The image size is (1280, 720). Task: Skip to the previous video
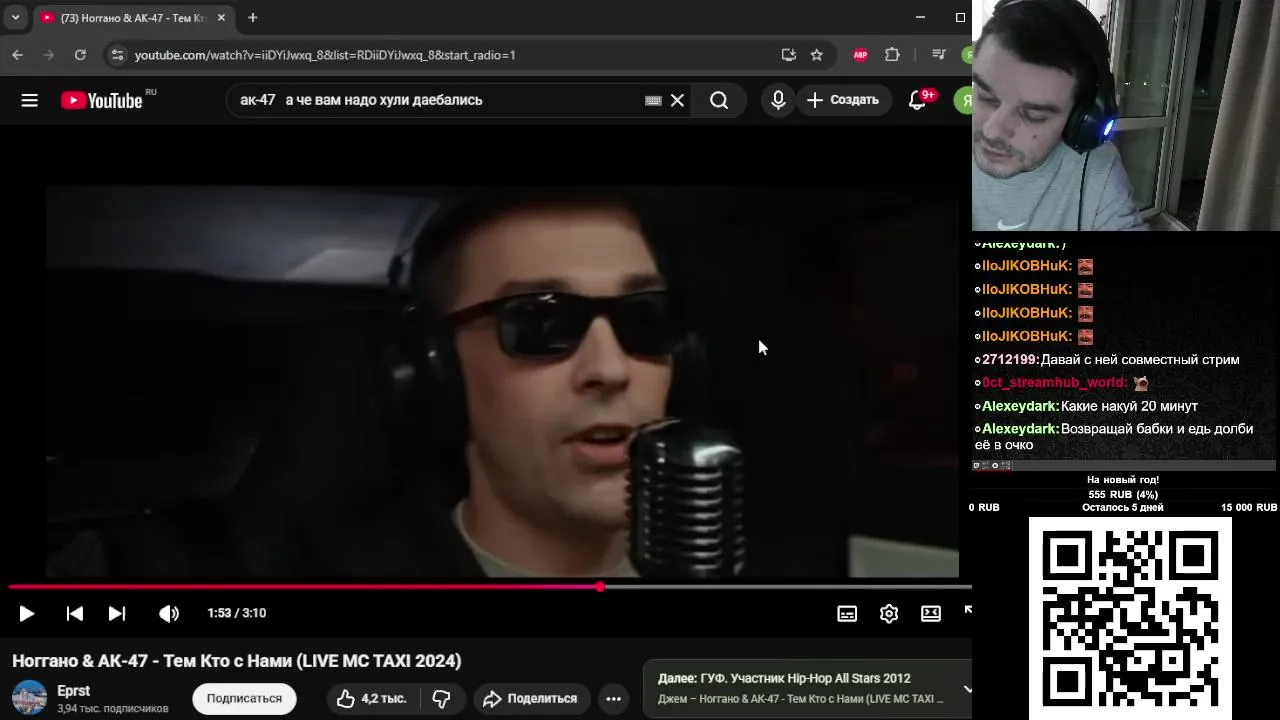pos(75,613)
